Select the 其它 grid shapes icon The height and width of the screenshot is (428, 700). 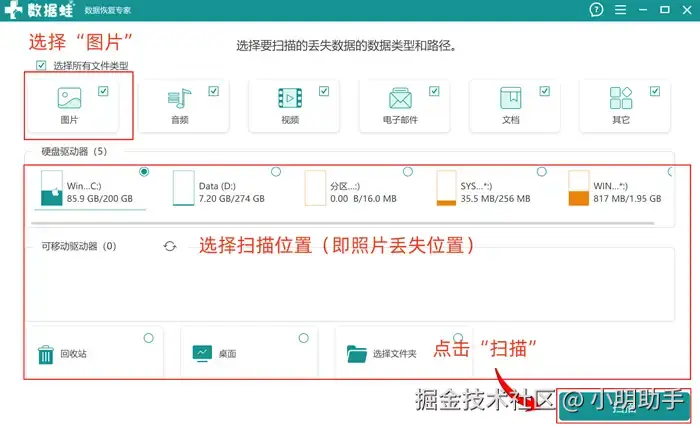click(621, 98)
